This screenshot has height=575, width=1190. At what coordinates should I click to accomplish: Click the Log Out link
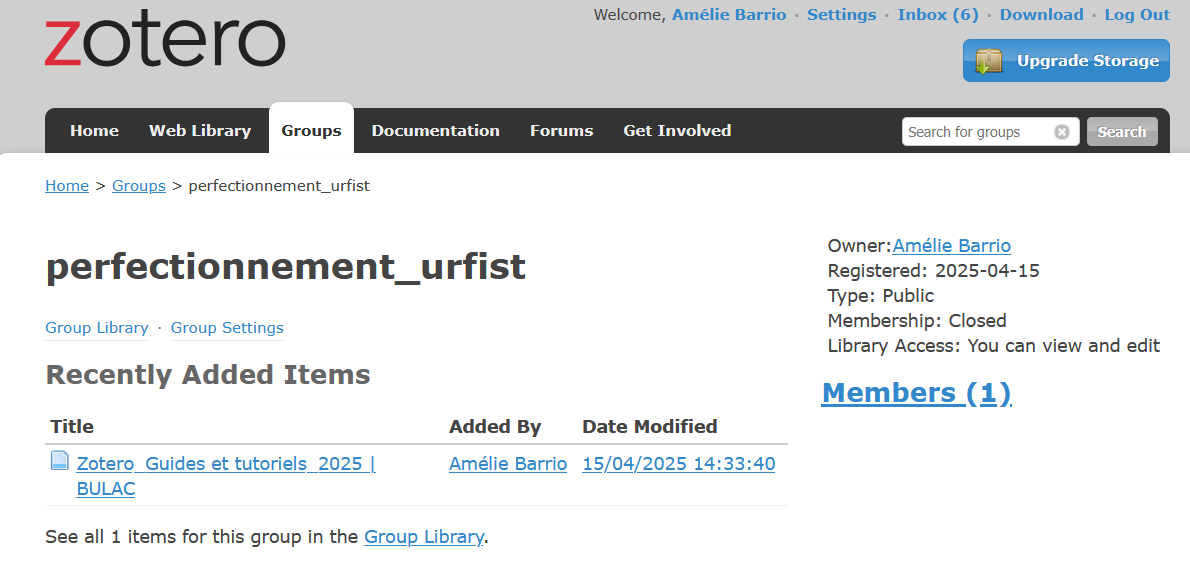click(x=1137, y=14)
